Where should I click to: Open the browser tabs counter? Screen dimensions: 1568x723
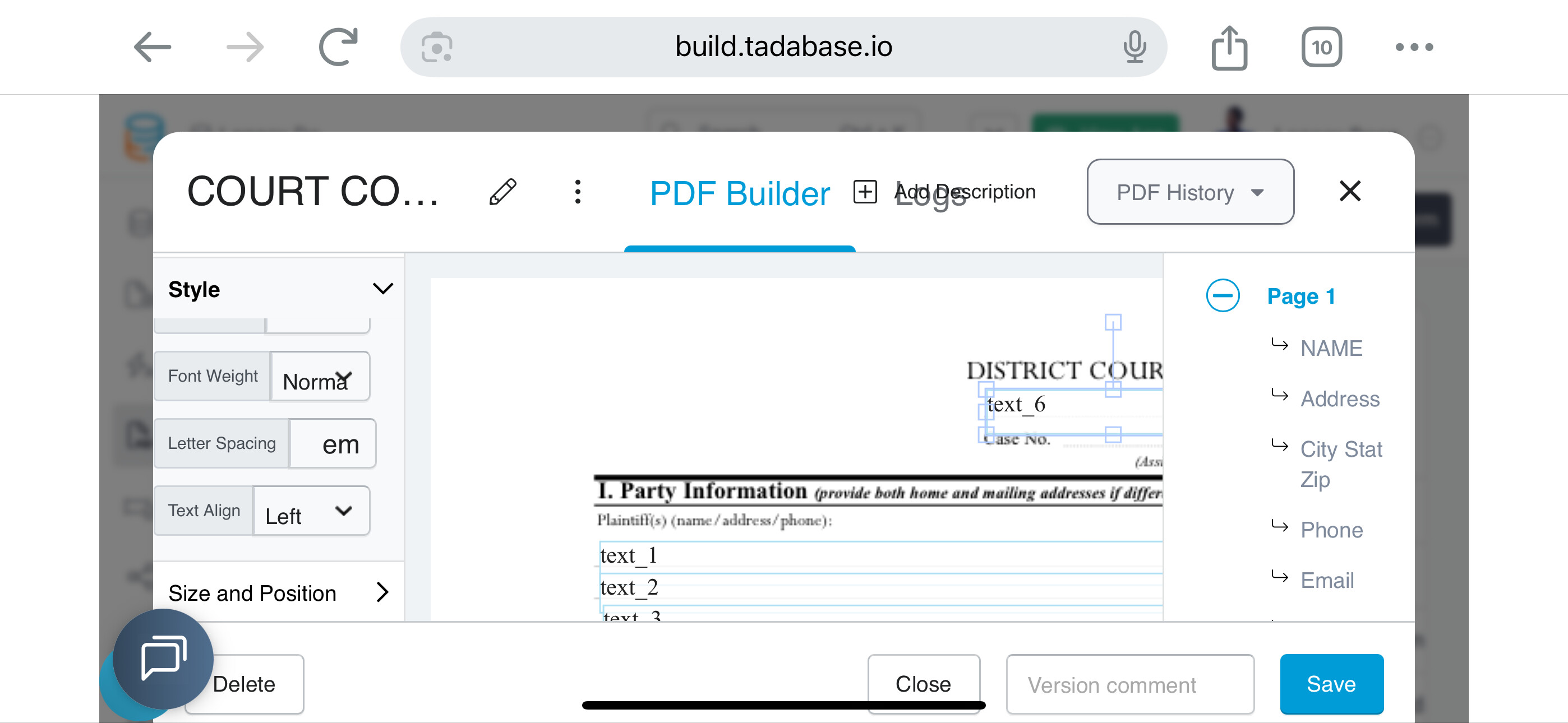coord(1321,48)
